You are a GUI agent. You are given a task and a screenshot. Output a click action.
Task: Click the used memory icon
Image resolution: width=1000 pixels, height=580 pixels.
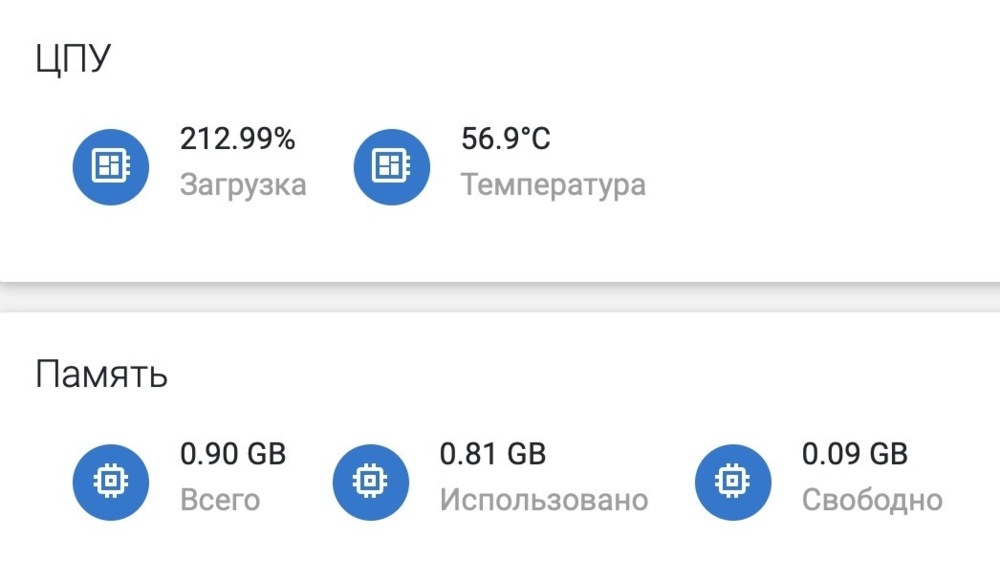point(371,482)
